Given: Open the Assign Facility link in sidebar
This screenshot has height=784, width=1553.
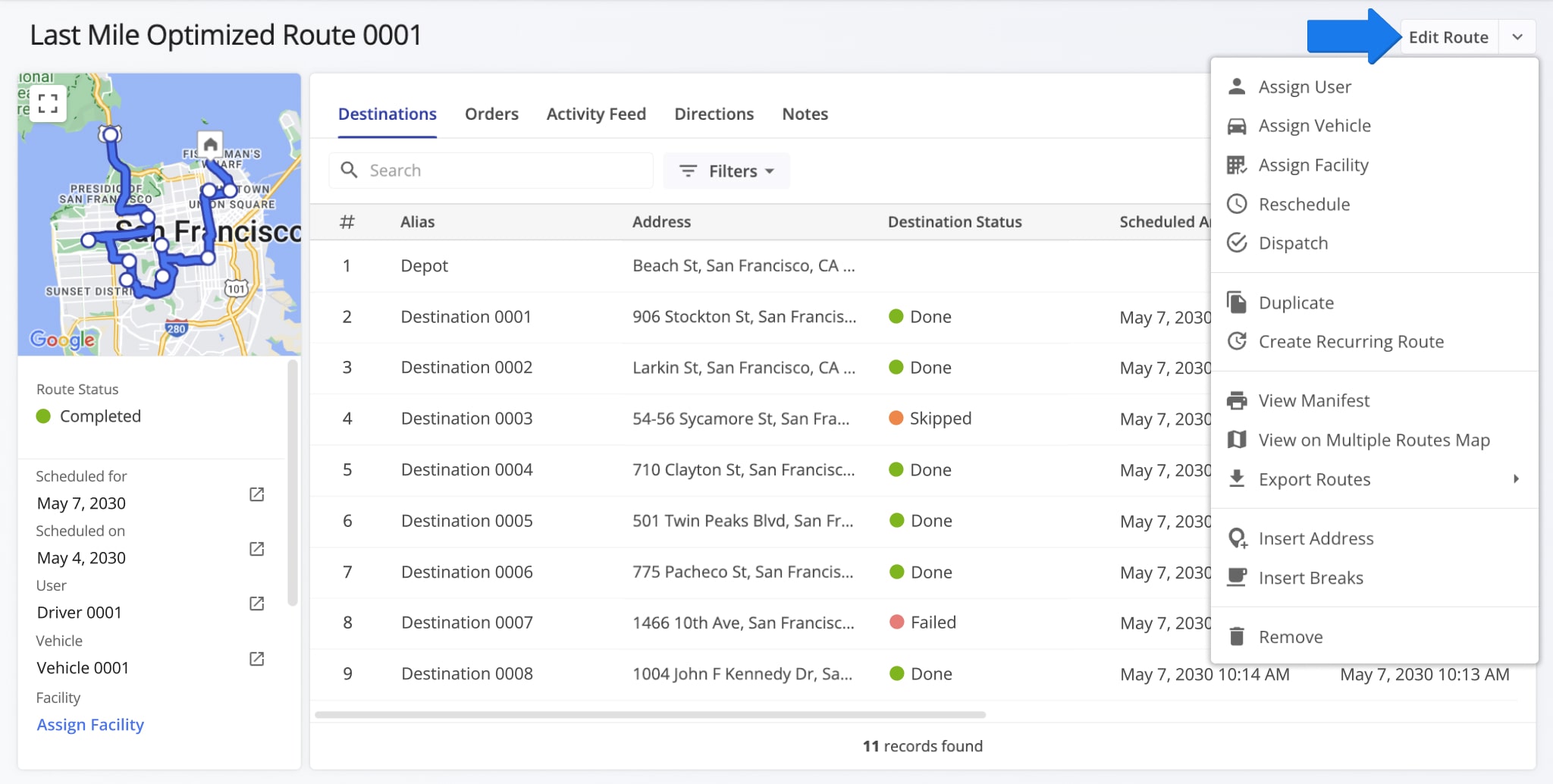Looking at the screenshot, I should coord(90,724).
